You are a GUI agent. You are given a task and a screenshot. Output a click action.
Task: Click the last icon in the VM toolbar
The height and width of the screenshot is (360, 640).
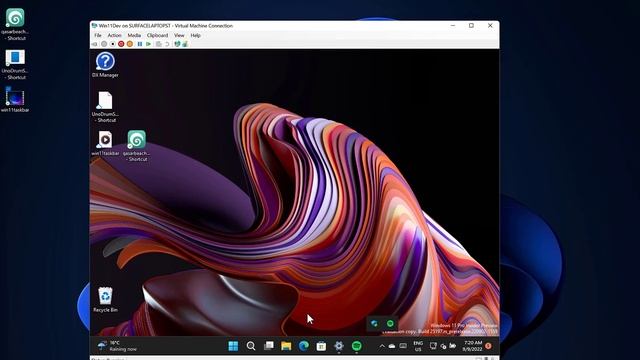pos(185,44)
